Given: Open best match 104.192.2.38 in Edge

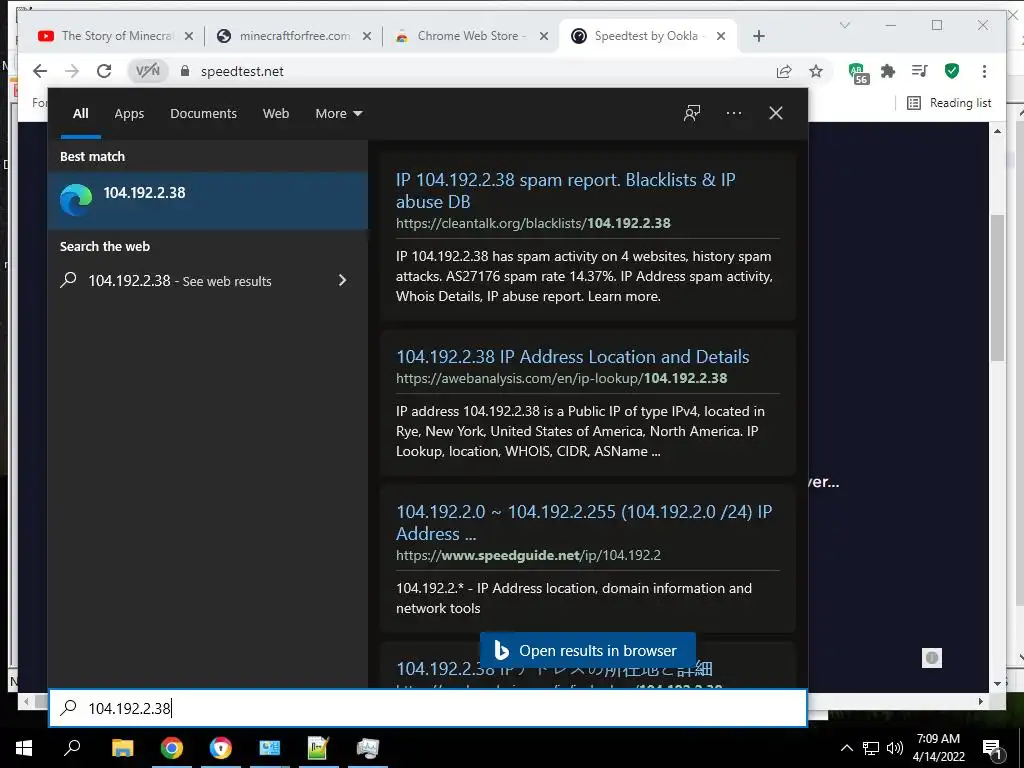Looking at the screenshot, I should 208,200.
